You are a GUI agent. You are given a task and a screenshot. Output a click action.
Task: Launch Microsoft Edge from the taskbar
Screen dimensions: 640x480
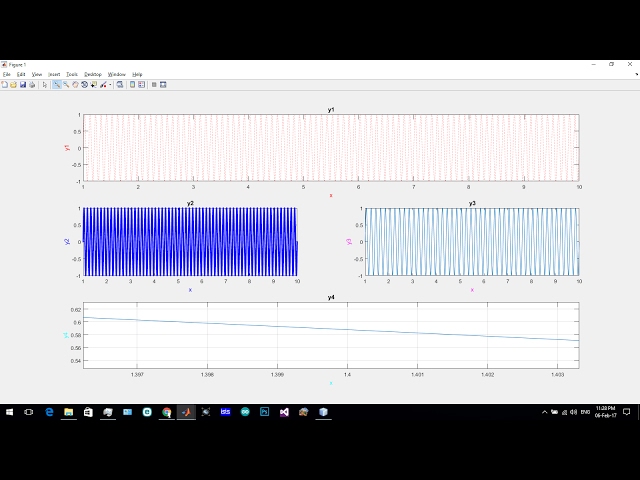pos(49,412)
